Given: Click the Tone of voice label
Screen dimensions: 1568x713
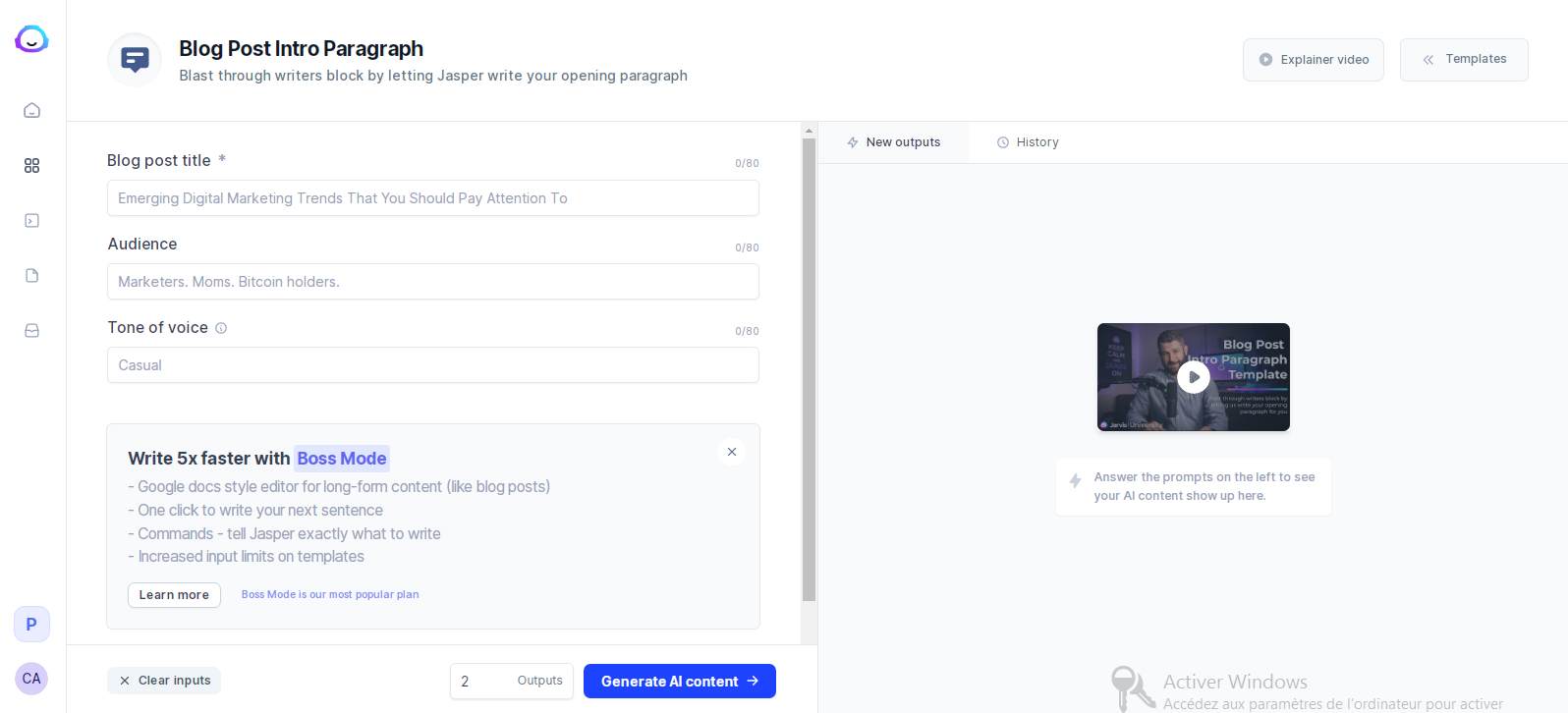Looking at the screenshot, I should tap(158, 328).
